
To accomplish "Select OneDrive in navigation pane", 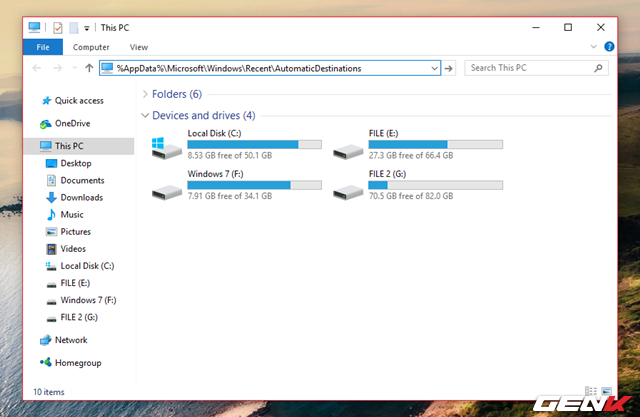I will [x=65, y=123].
